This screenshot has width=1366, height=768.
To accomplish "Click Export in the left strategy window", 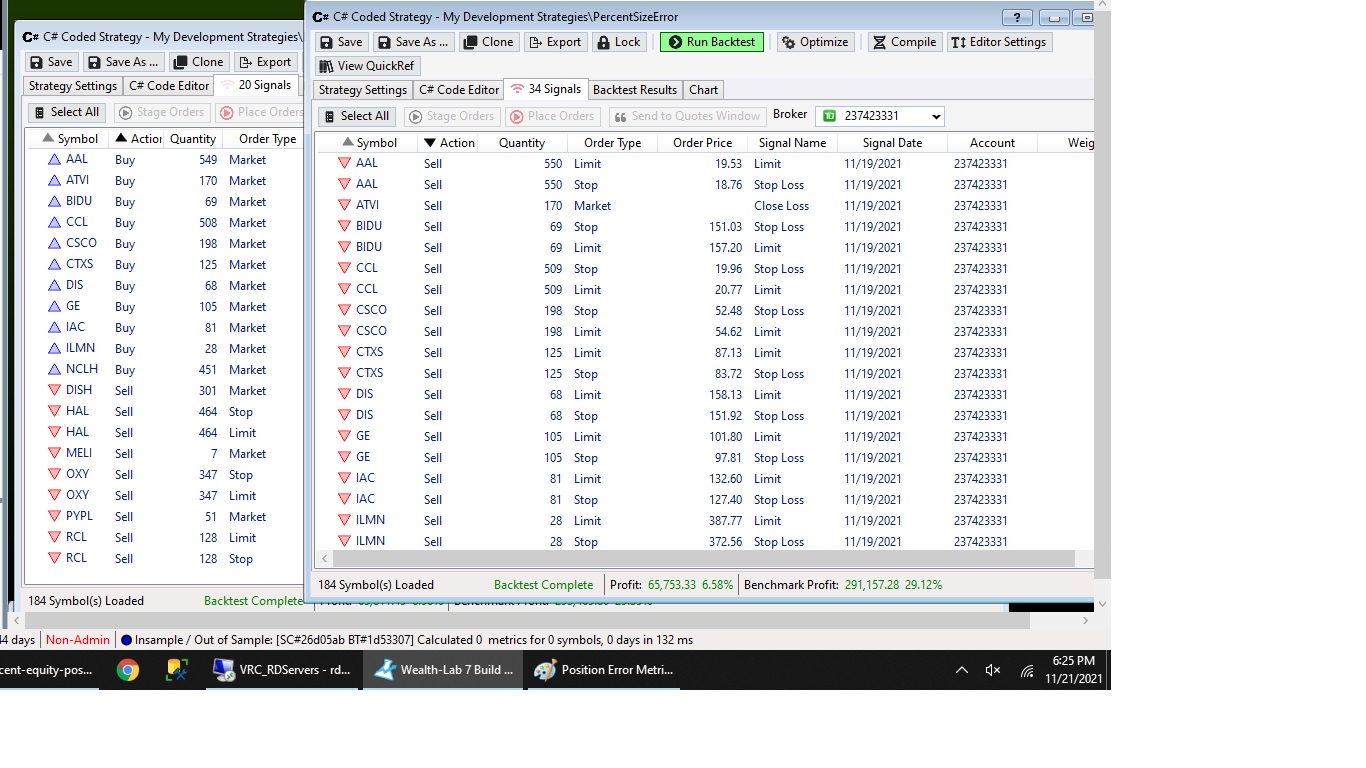I will [x=264, y=62].
